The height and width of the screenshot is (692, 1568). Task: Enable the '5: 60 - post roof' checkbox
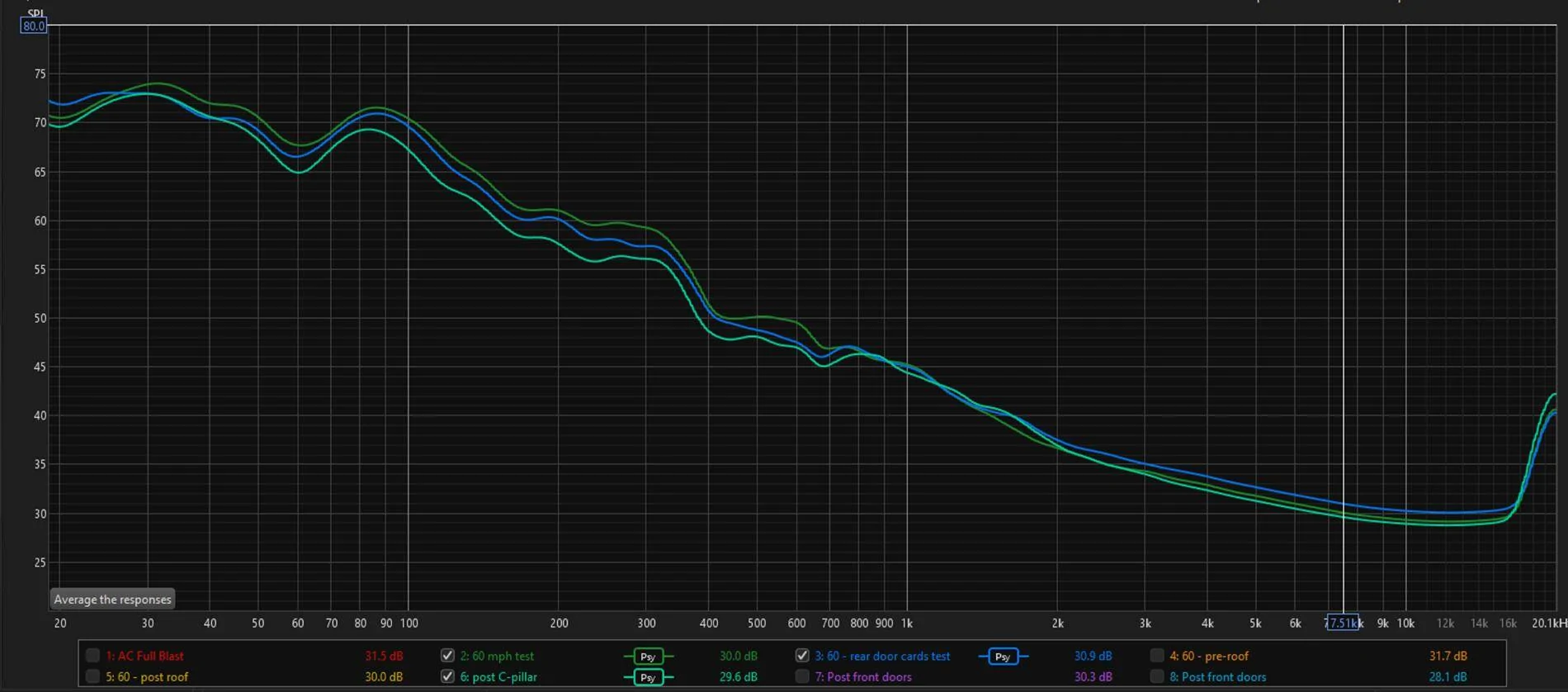pos(92,676)
